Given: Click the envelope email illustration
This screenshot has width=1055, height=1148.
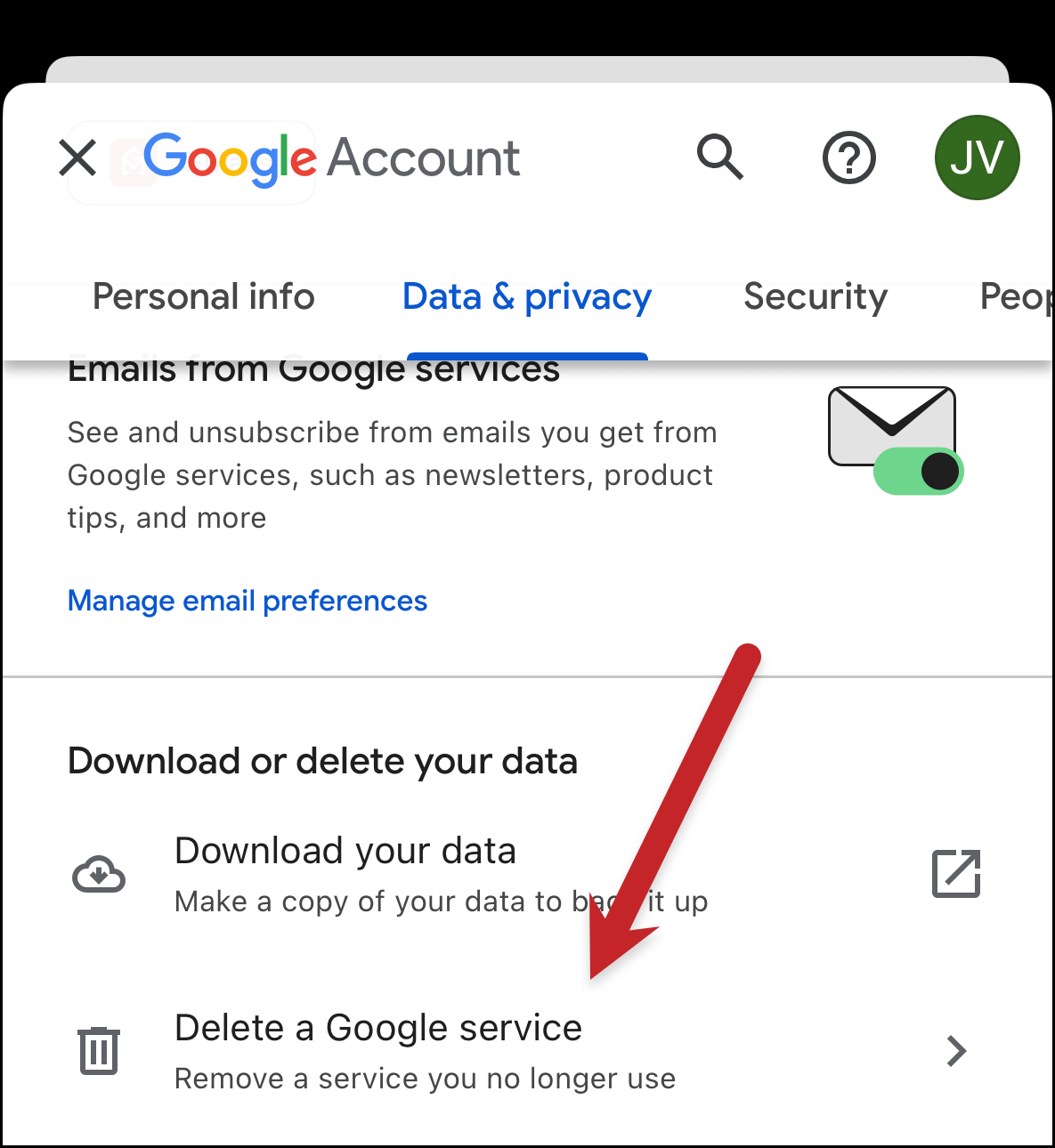Looking at the screenshot, I should [891, 425].
